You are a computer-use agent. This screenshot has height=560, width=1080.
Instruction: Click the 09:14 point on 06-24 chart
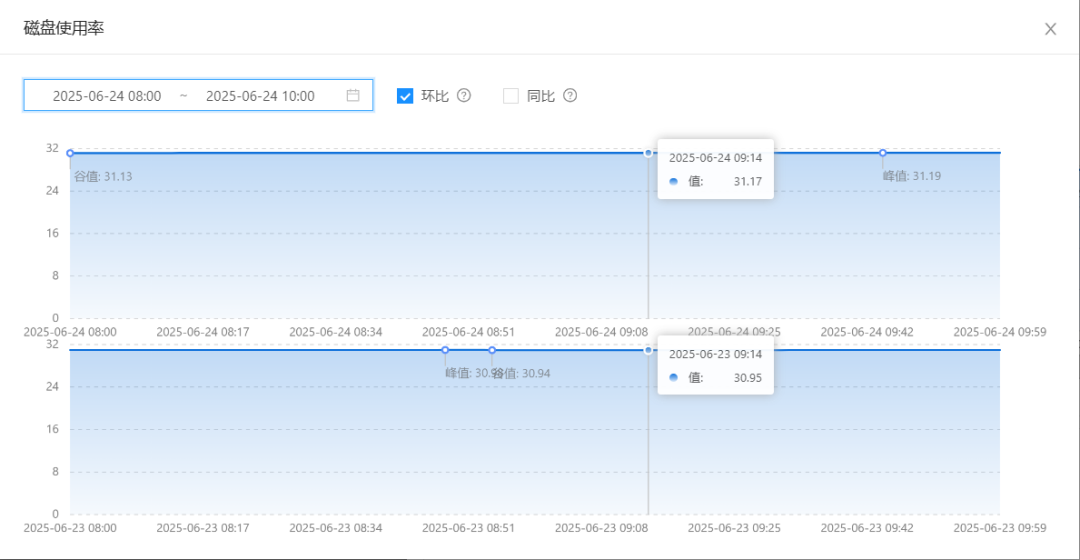pos(648,153)
